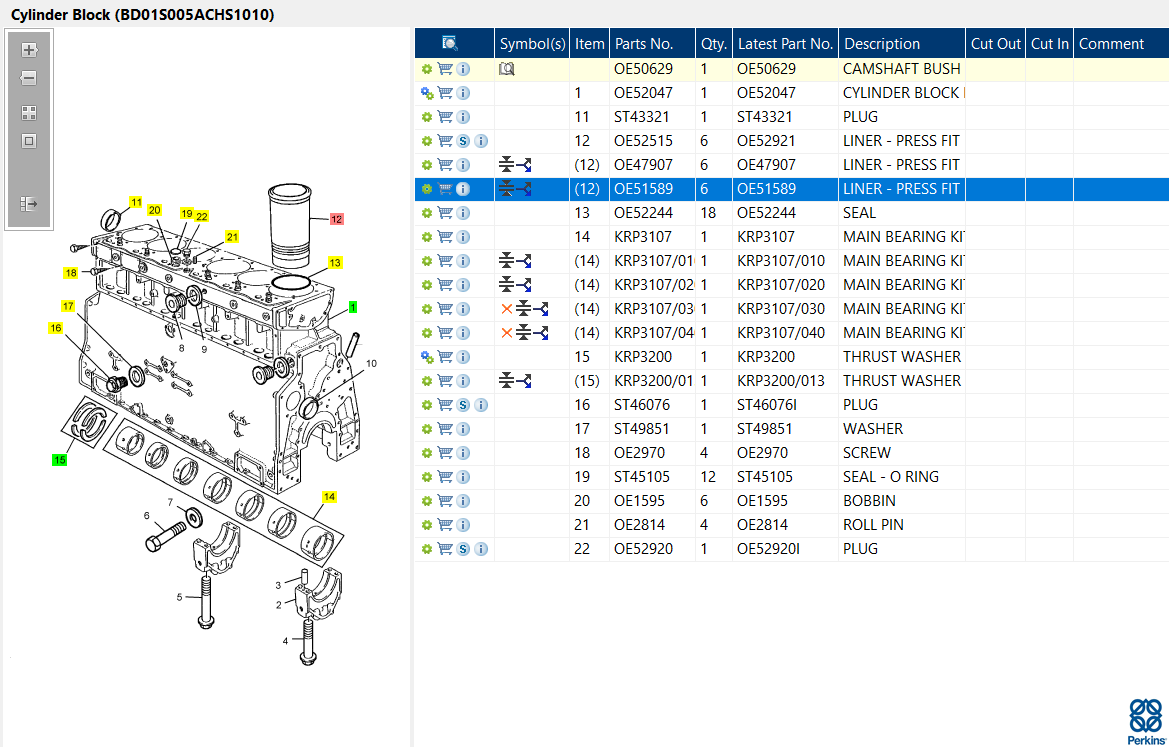Image resolution: width=1169 pixels, height=747 pixels.
Task: Click the Latest Part No. column header
Action: pyautogui.click(x=784, y=44)
